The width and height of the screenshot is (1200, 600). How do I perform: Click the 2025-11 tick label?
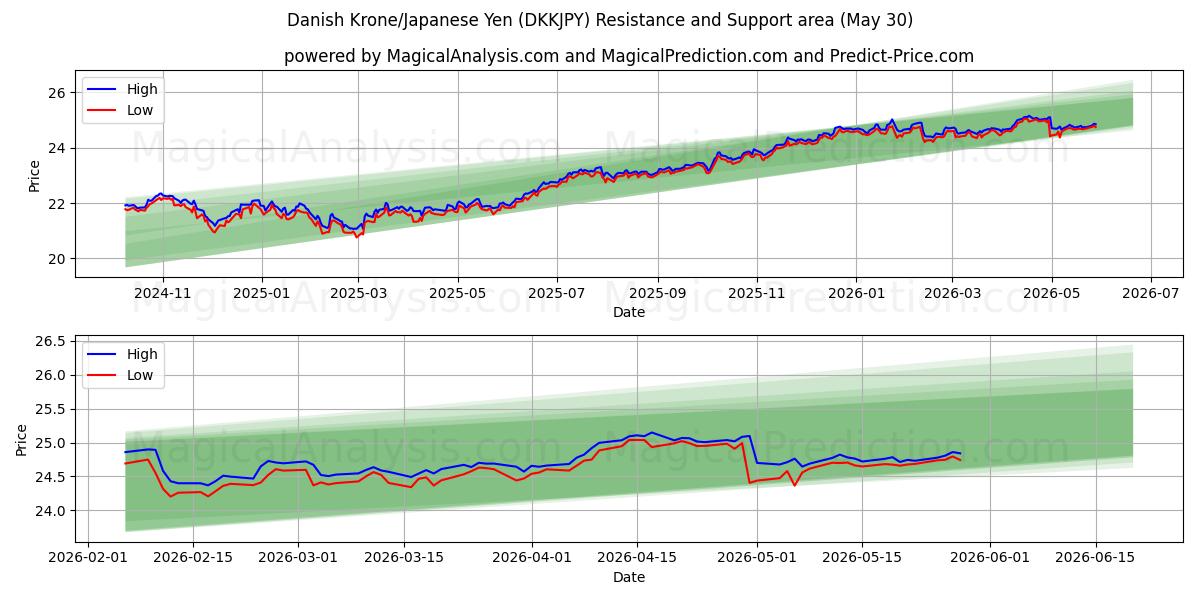[757, 294]
